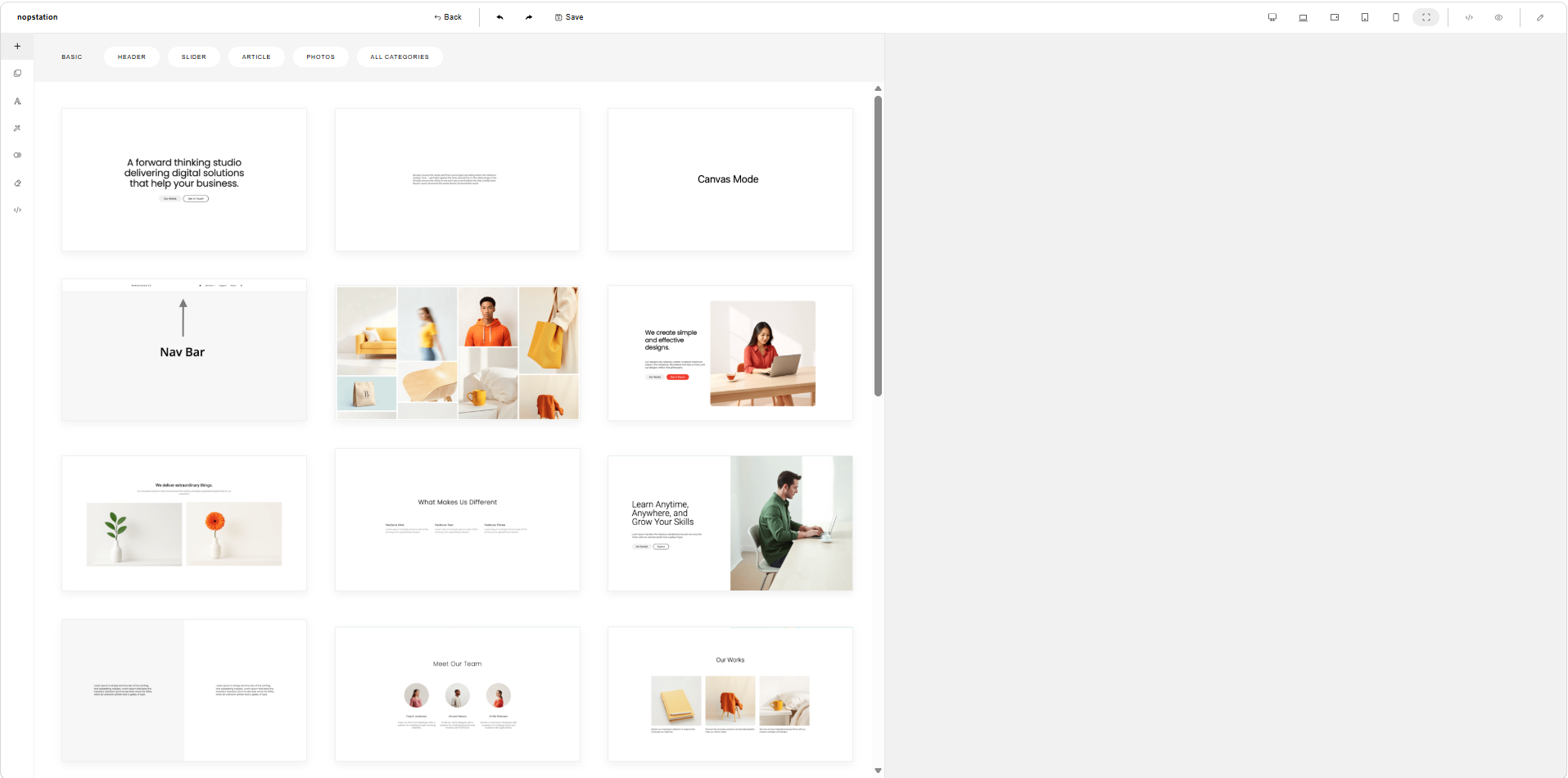
Task: Choose the Canvas Mode template
Action: pyautogui.click(x=730, y=179)
